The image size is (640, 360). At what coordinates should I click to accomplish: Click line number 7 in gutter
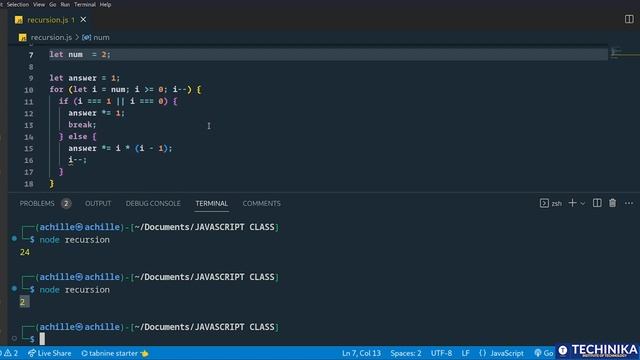pos(31,55)
